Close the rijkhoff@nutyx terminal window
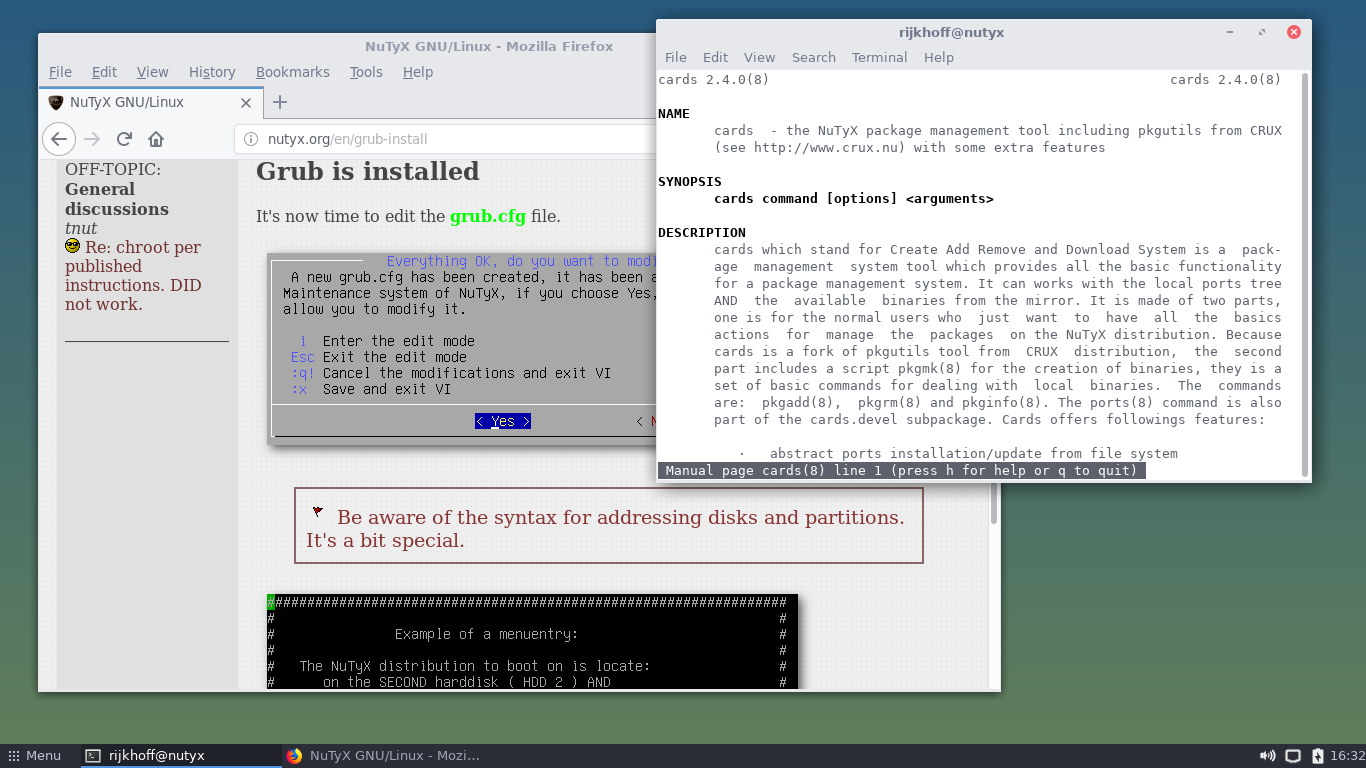 click(1294, 32)
